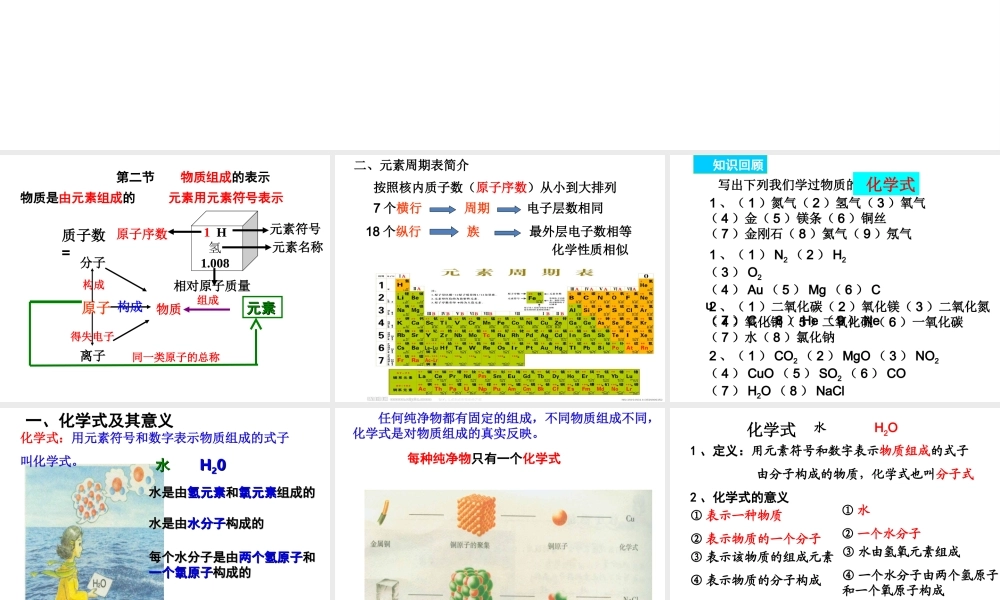Select the item ① 表示一种物质
Image resolution: width=1000 pixels, height=600 pixels.
click(x=736, y=515)
